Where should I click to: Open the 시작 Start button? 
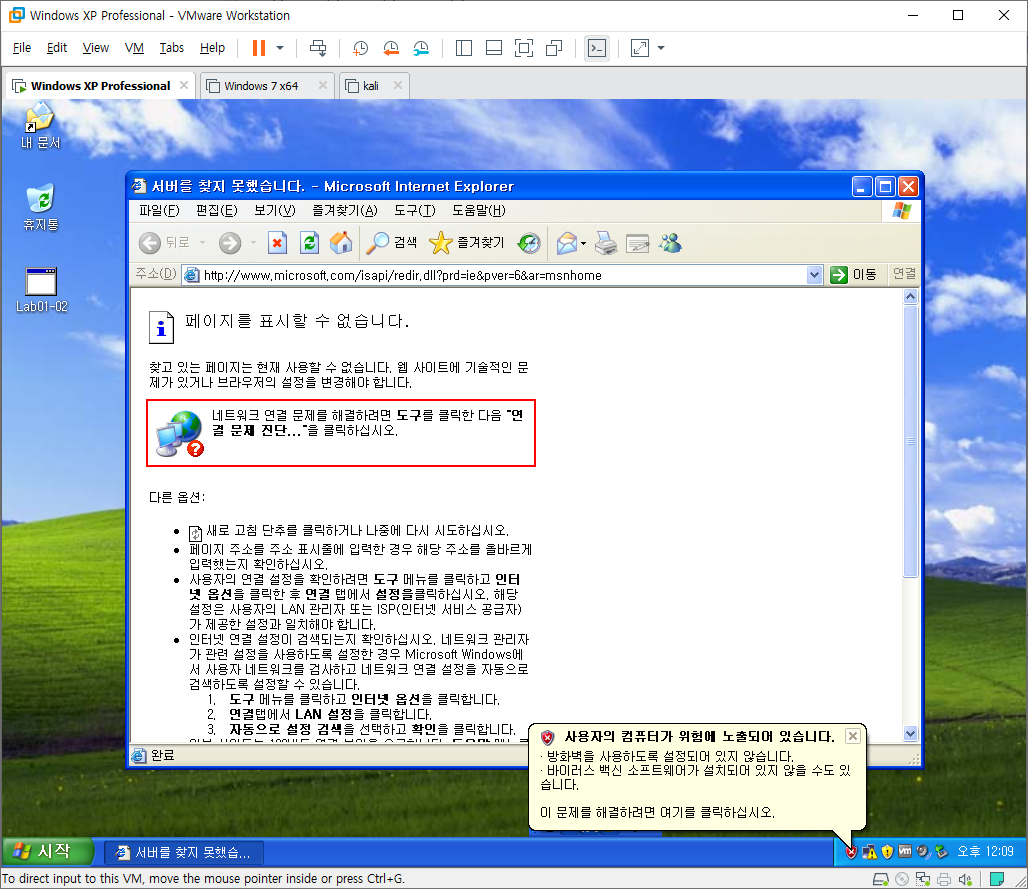49,852
